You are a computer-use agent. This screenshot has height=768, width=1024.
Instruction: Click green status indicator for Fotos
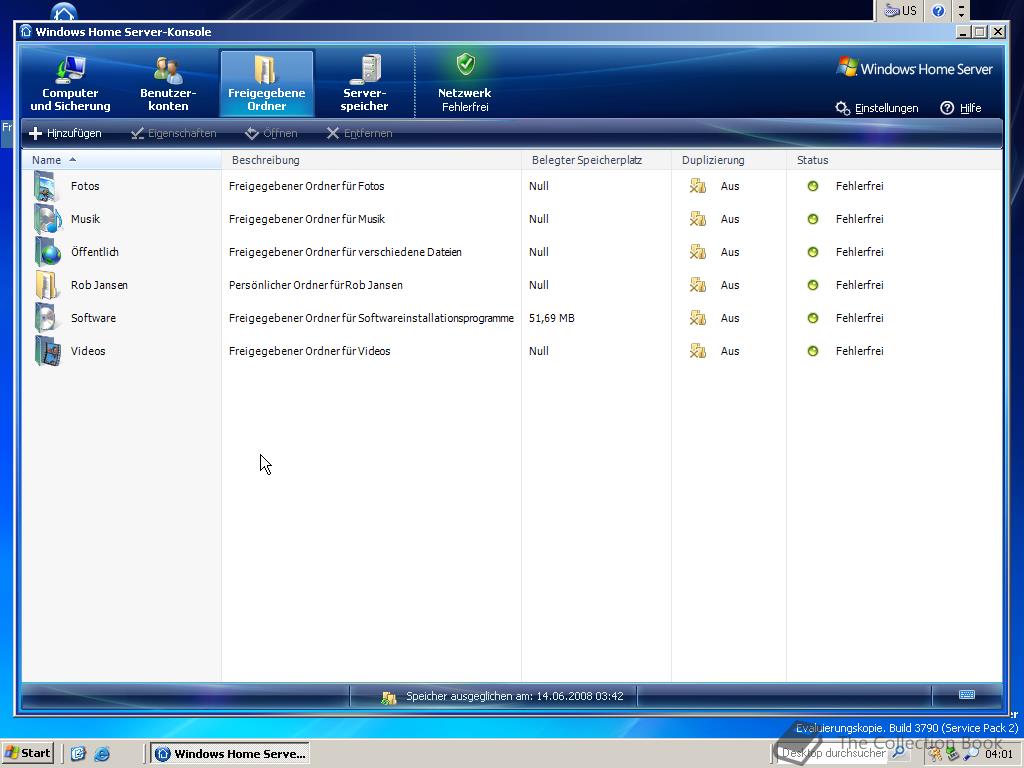(812, 186)
